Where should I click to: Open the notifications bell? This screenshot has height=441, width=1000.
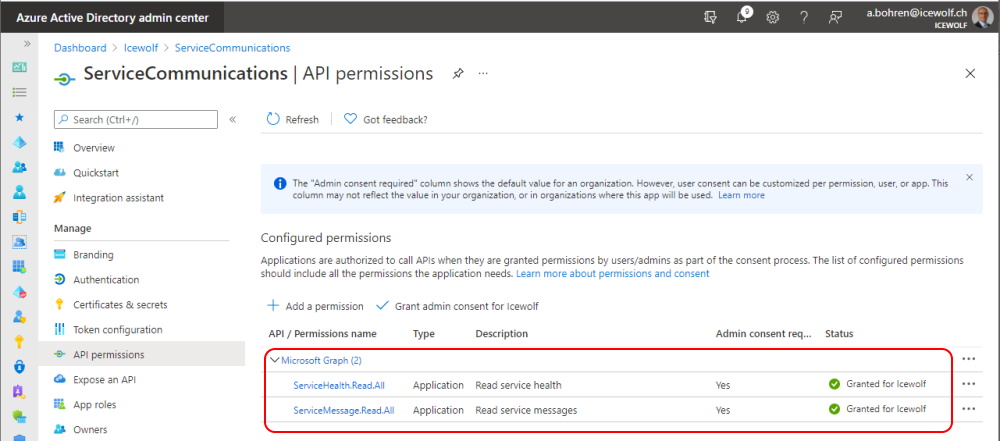[x=742, y=17]
